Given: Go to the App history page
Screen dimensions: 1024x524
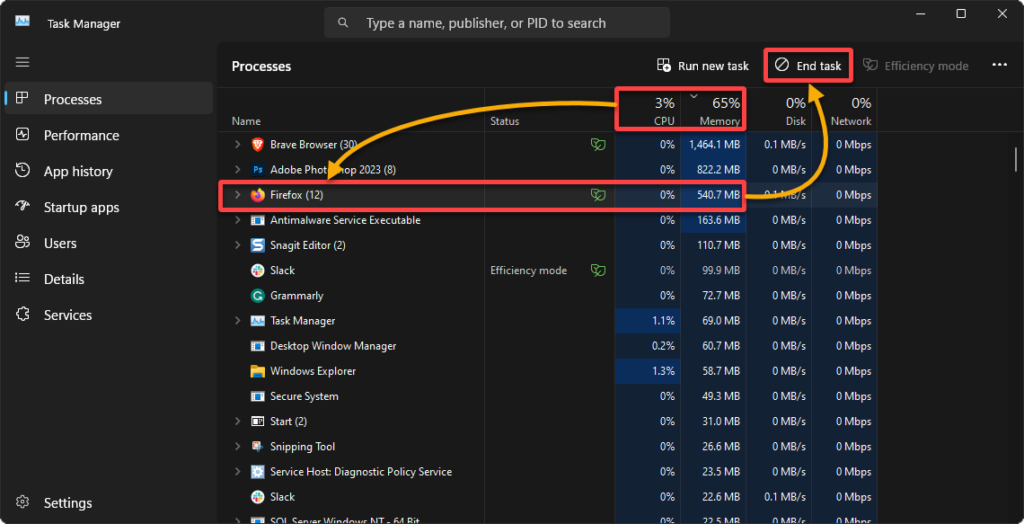Looking at the screenshot, I should point(78,171).
